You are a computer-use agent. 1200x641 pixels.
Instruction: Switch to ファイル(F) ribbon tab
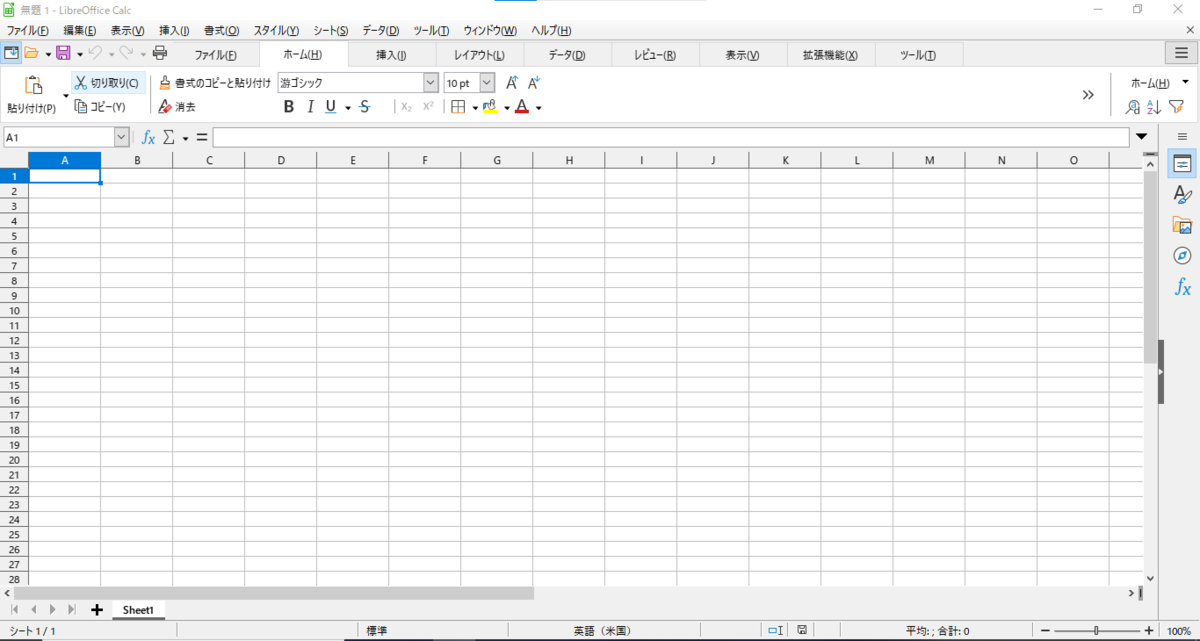click(x=215, y=54)
